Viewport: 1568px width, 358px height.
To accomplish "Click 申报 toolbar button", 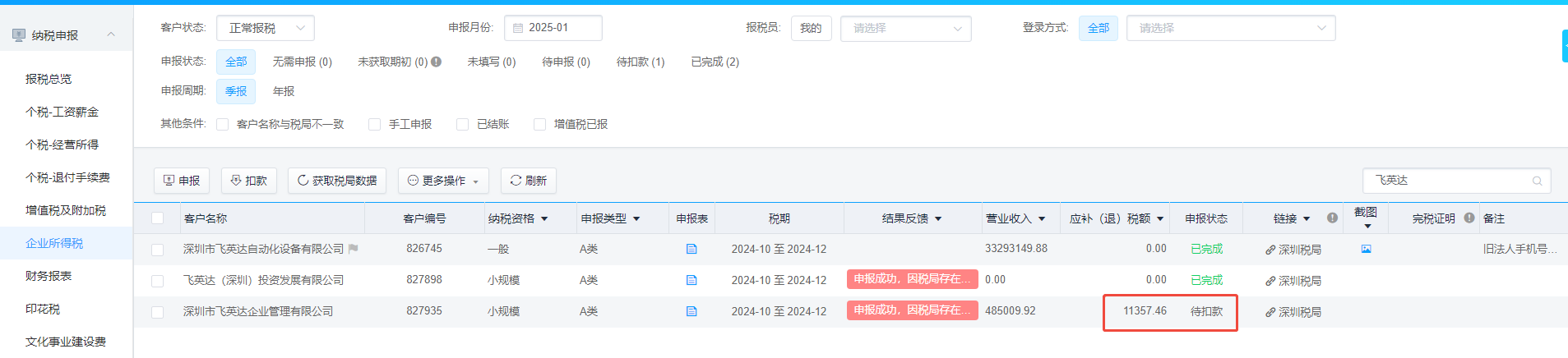I will click(182, 181).
